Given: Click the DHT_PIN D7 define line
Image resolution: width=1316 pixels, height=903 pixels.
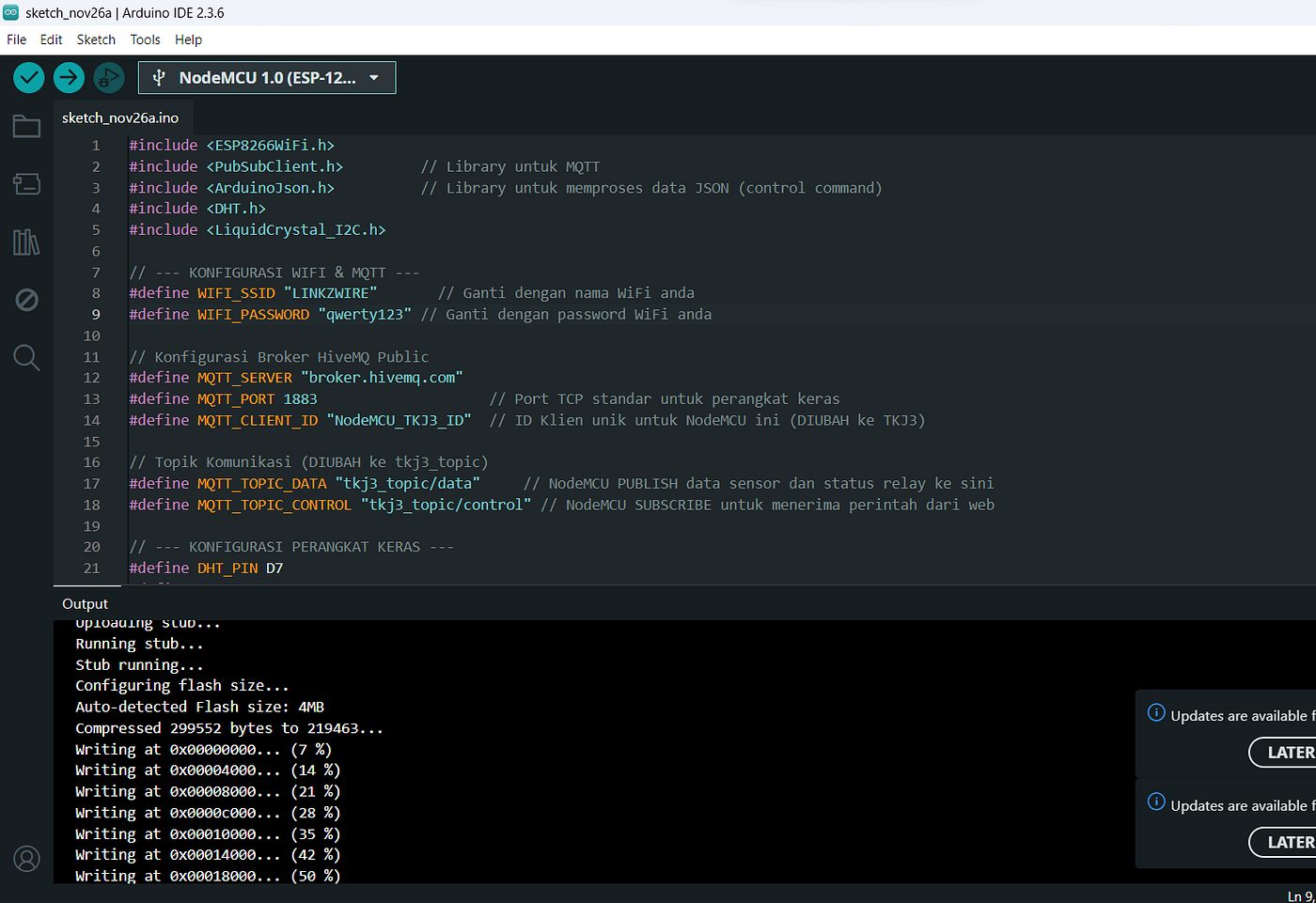Looking at the screenshot, I should click(x=206, y=568).
